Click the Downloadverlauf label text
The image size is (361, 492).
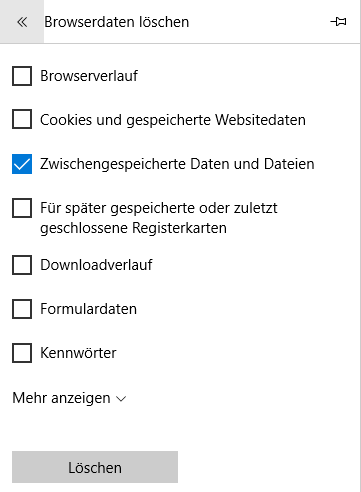coord(96,265)
